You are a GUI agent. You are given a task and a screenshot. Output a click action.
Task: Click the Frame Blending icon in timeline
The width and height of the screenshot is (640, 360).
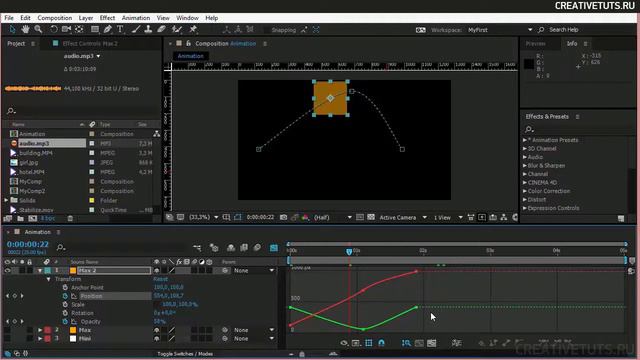[244, 248]
